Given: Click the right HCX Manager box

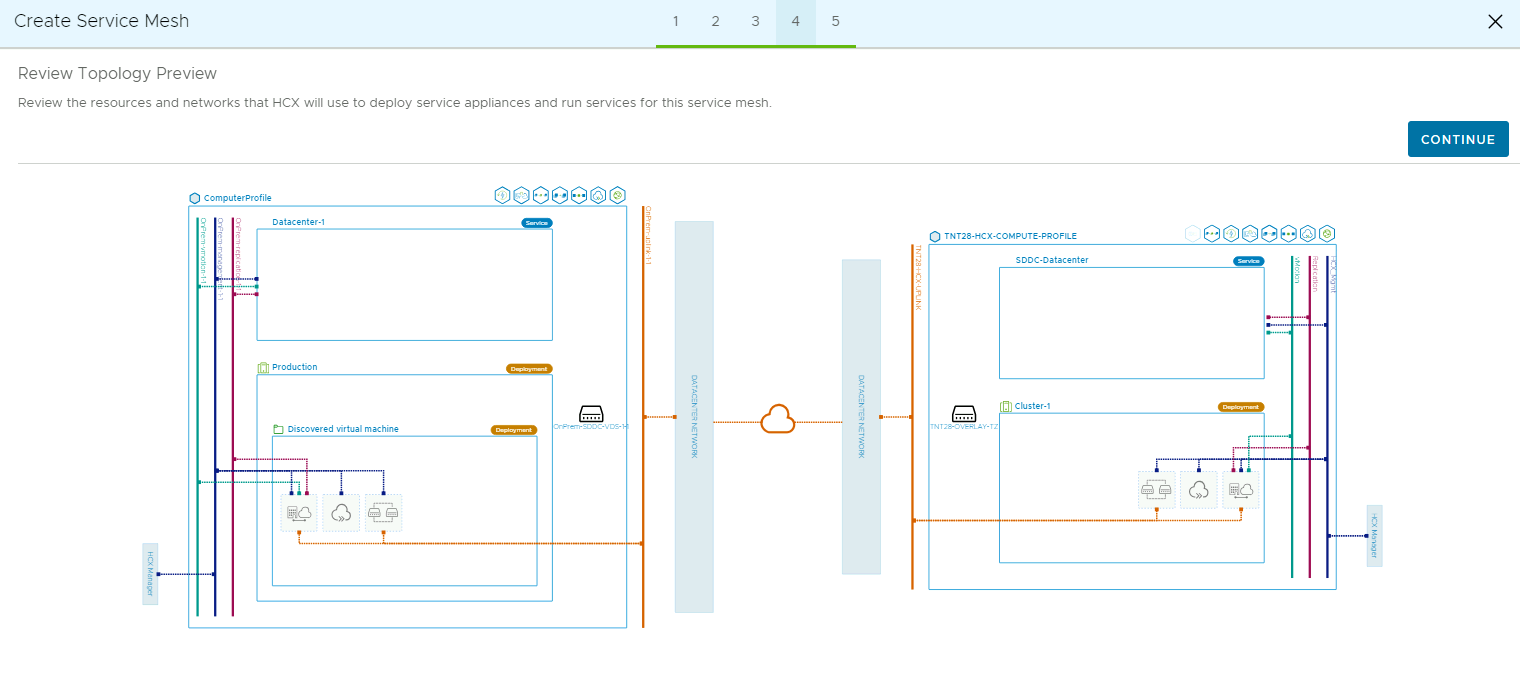Looking at the screenshot, I should click(x=1375, y=536).
